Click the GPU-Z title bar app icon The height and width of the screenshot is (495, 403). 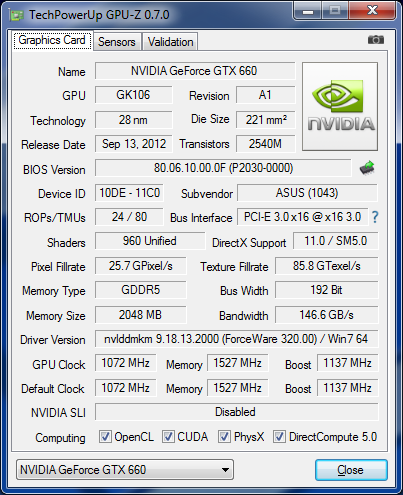click(16, 15)
